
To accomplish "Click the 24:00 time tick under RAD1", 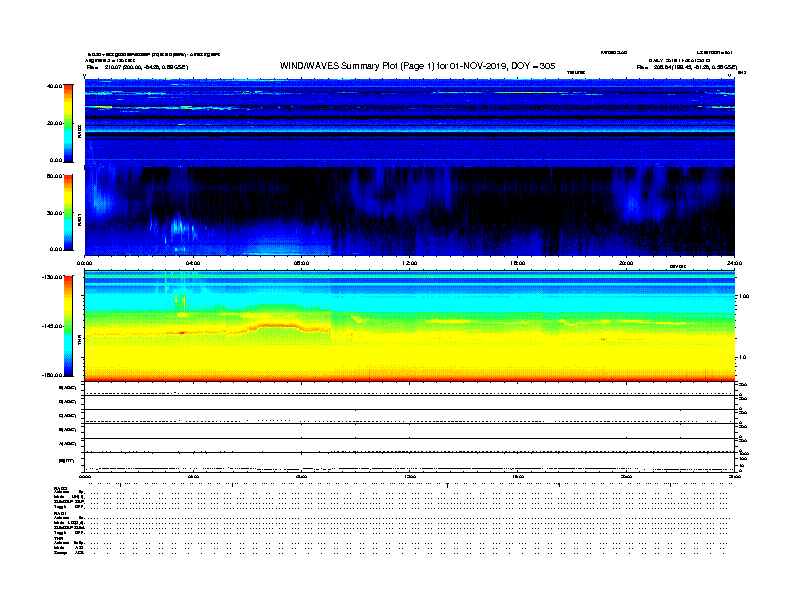I will (734, 263).
